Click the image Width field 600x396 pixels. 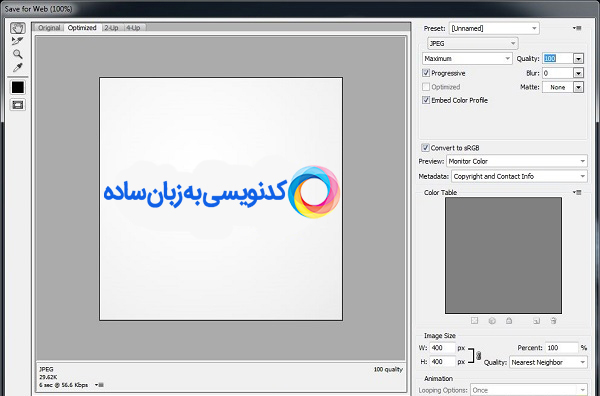442,348
